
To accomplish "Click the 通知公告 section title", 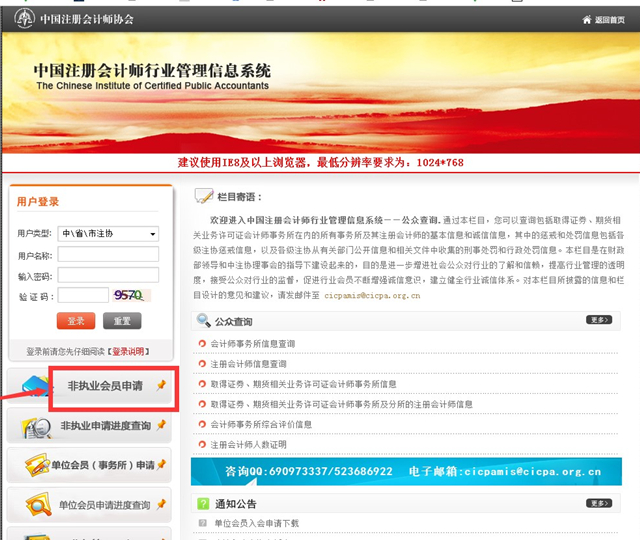I will click(236, 504).
